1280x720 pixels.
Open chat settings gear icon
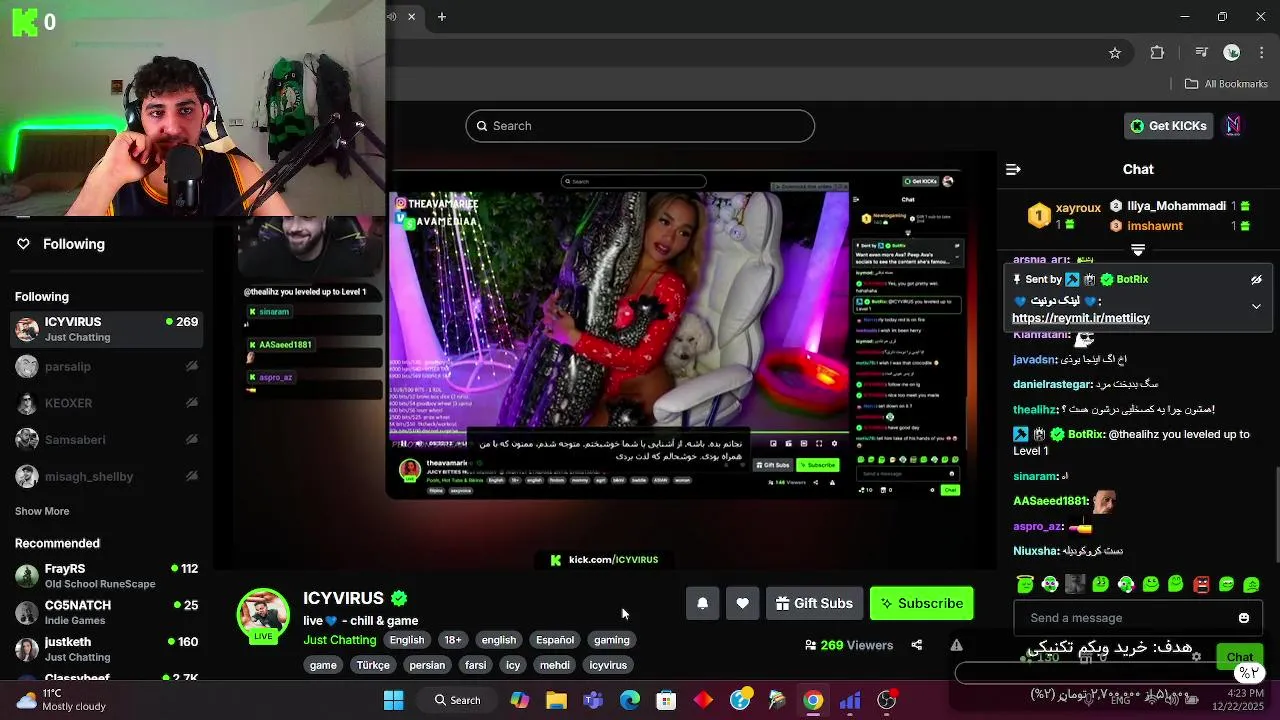(x=1196, y=657)
